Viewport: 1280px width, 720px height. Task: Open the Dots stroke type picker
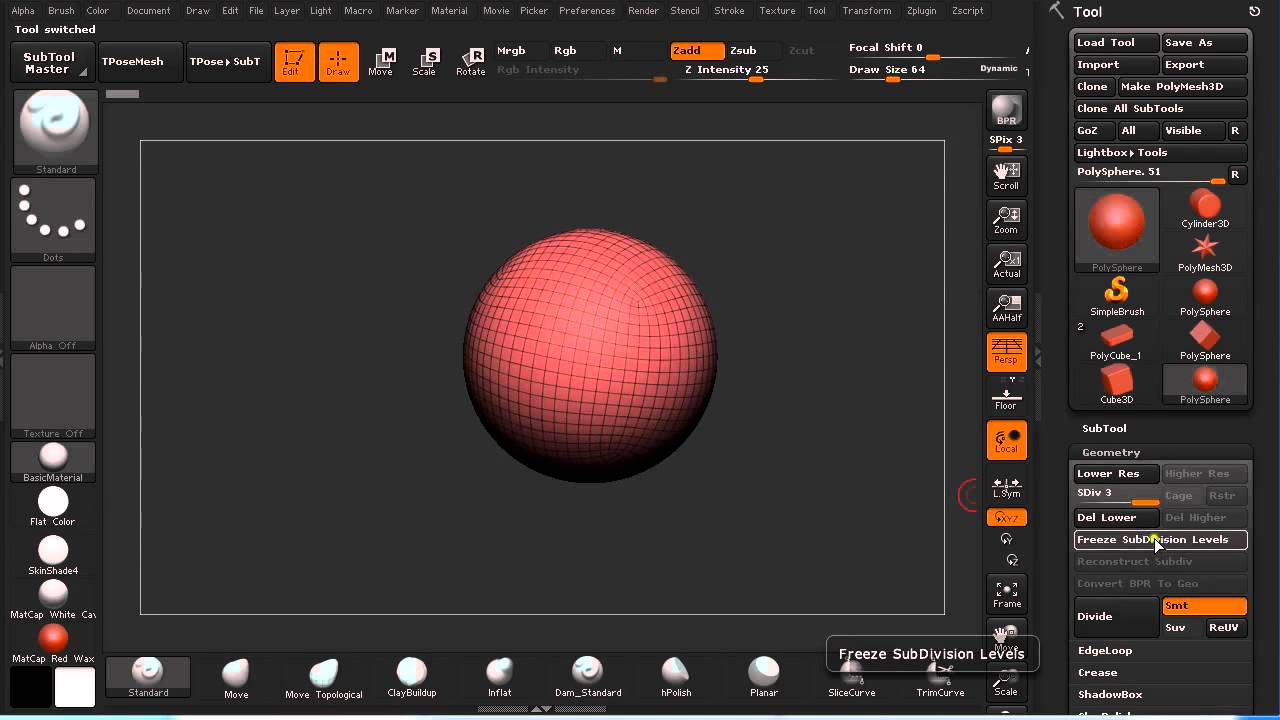click(x=54, y=220)
